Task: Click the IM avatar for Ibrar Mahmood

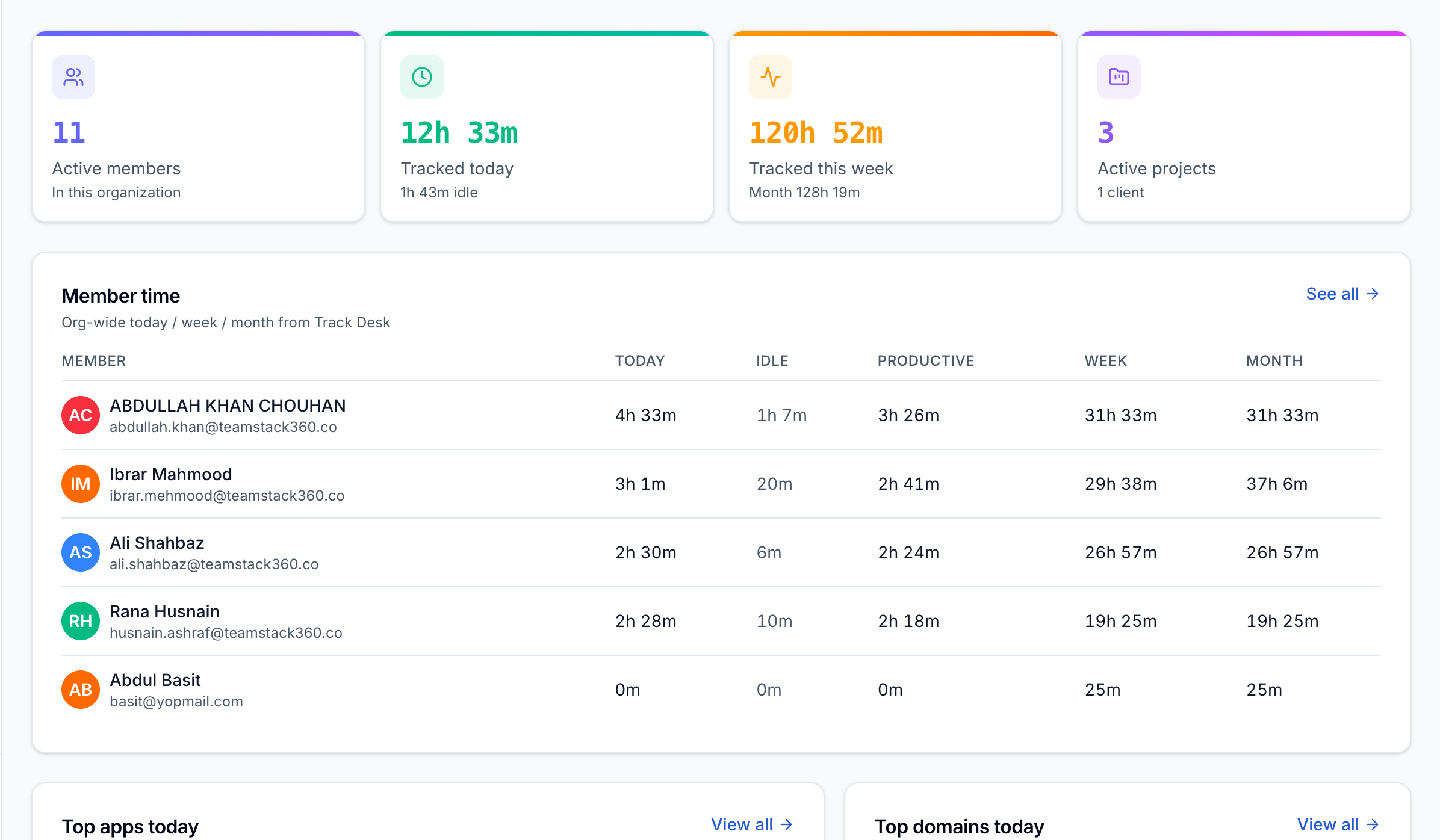Action: coord(81,484)
